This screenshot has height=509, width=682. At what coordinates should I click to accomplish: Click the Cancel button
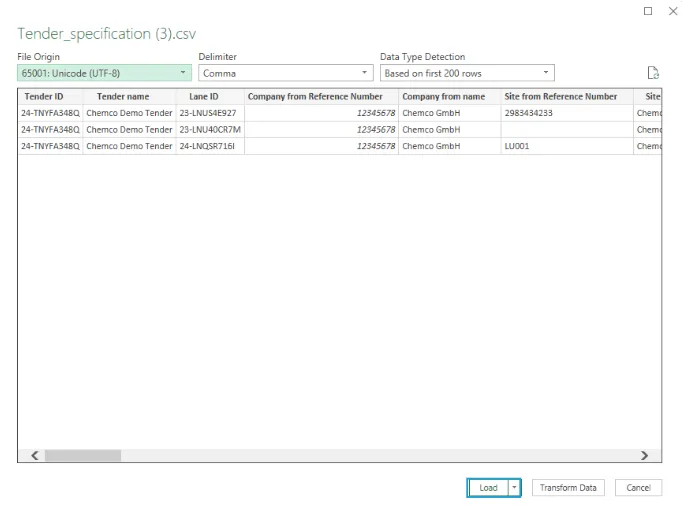[638, 488]
